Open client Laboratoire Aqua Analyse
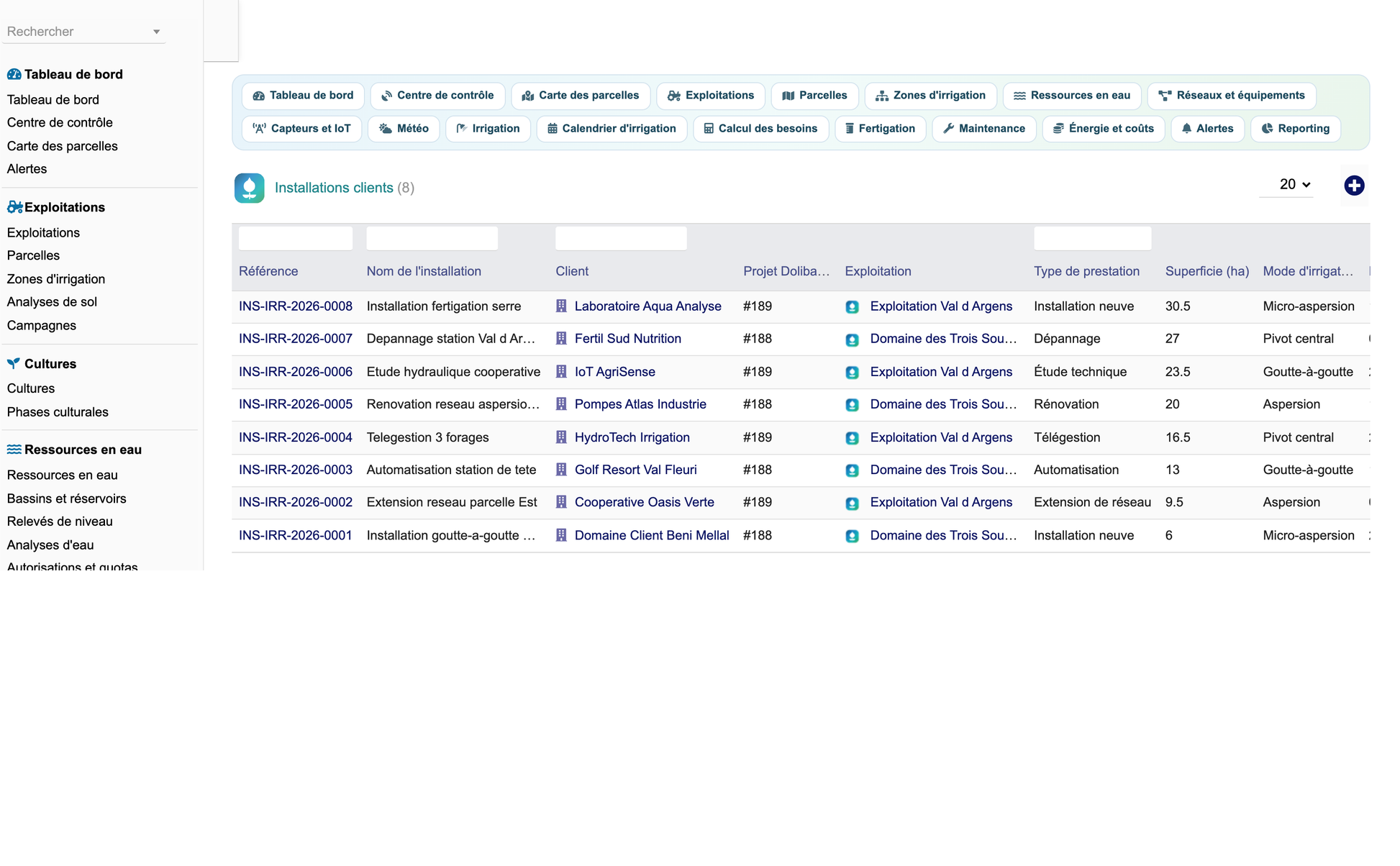 point(647,306)
